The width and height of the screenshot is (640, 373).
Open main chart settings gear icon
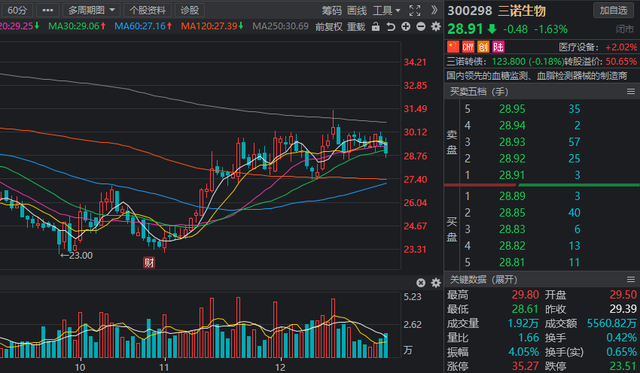(x=436, y=27)
